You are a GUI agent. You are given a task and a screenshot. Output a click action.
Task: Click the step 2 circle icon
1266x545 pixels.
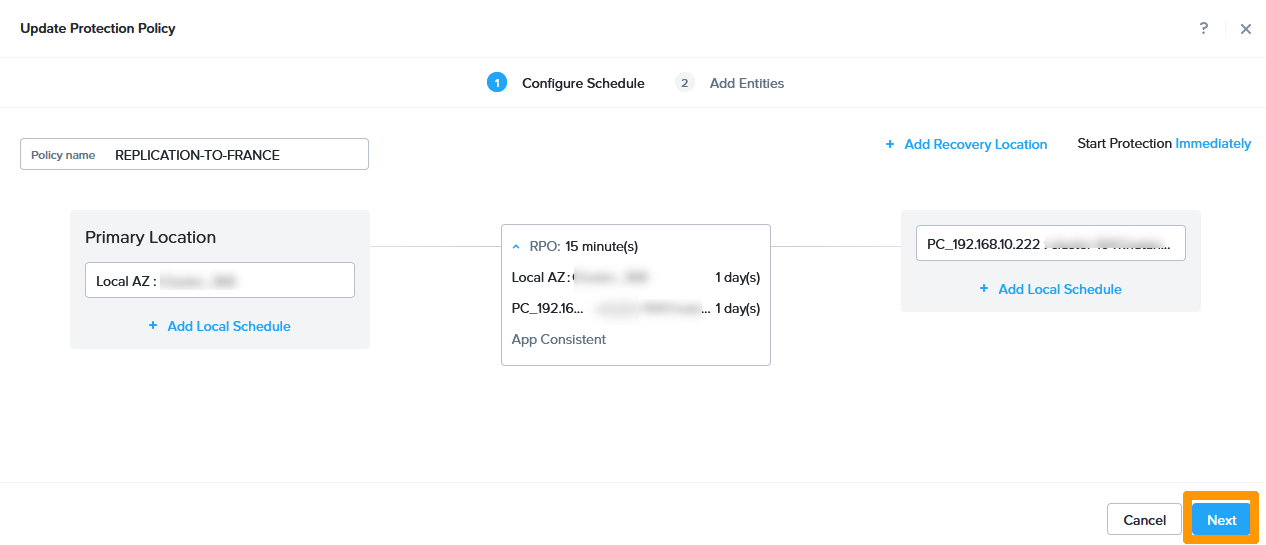[684, 83]
